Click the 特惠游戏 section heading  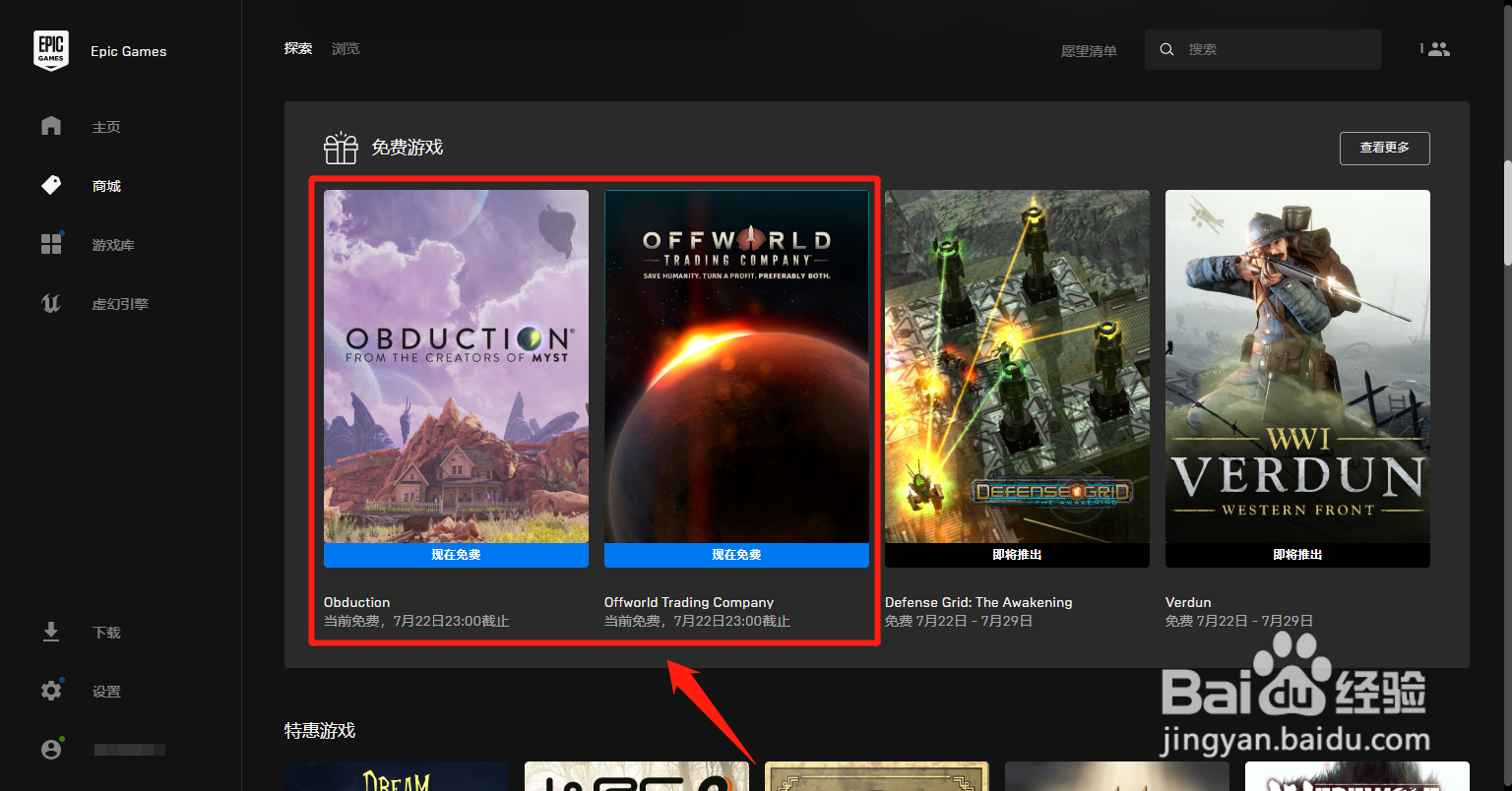coord(320,731)
